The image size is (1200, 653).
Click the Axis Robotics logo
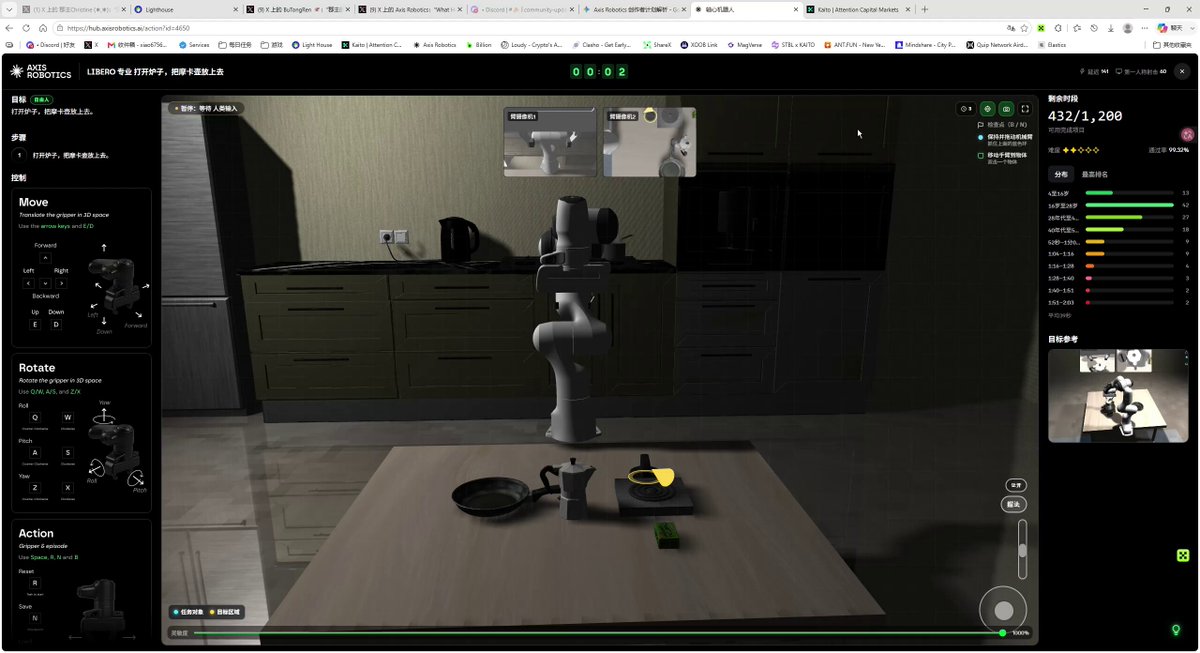pos(41,72)
